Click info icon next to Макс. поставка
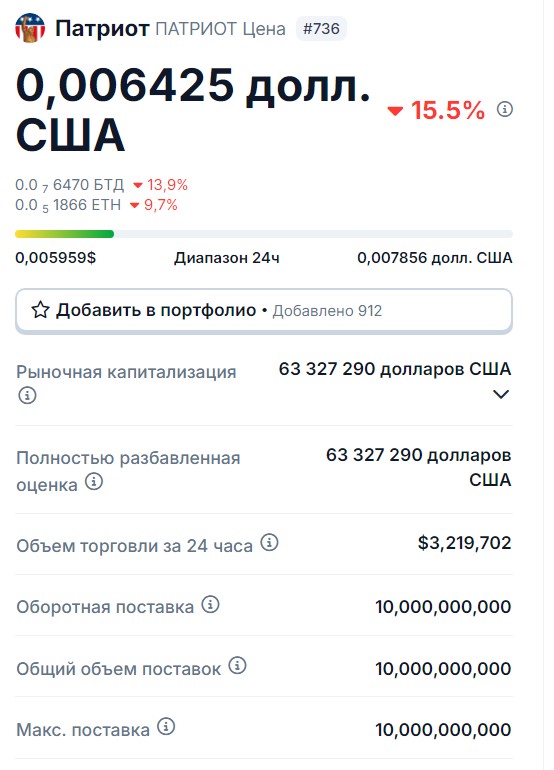Image resolution: width=554 pixels, height=770 pixels. pyautogui.click(x=166, y=726)
